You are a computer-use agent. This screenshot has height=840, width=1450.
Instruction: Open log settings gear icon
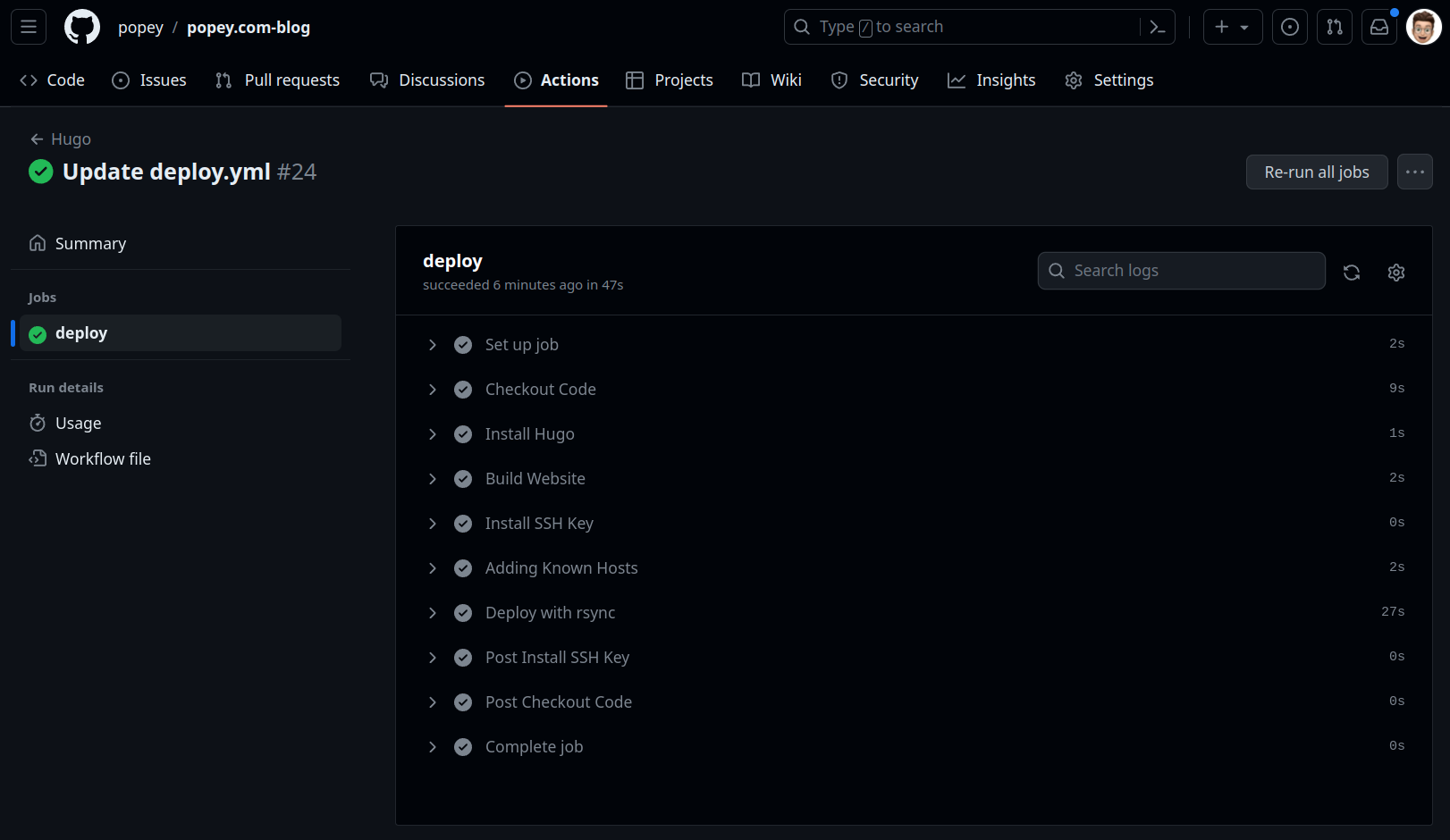(x=1396, y=273)
